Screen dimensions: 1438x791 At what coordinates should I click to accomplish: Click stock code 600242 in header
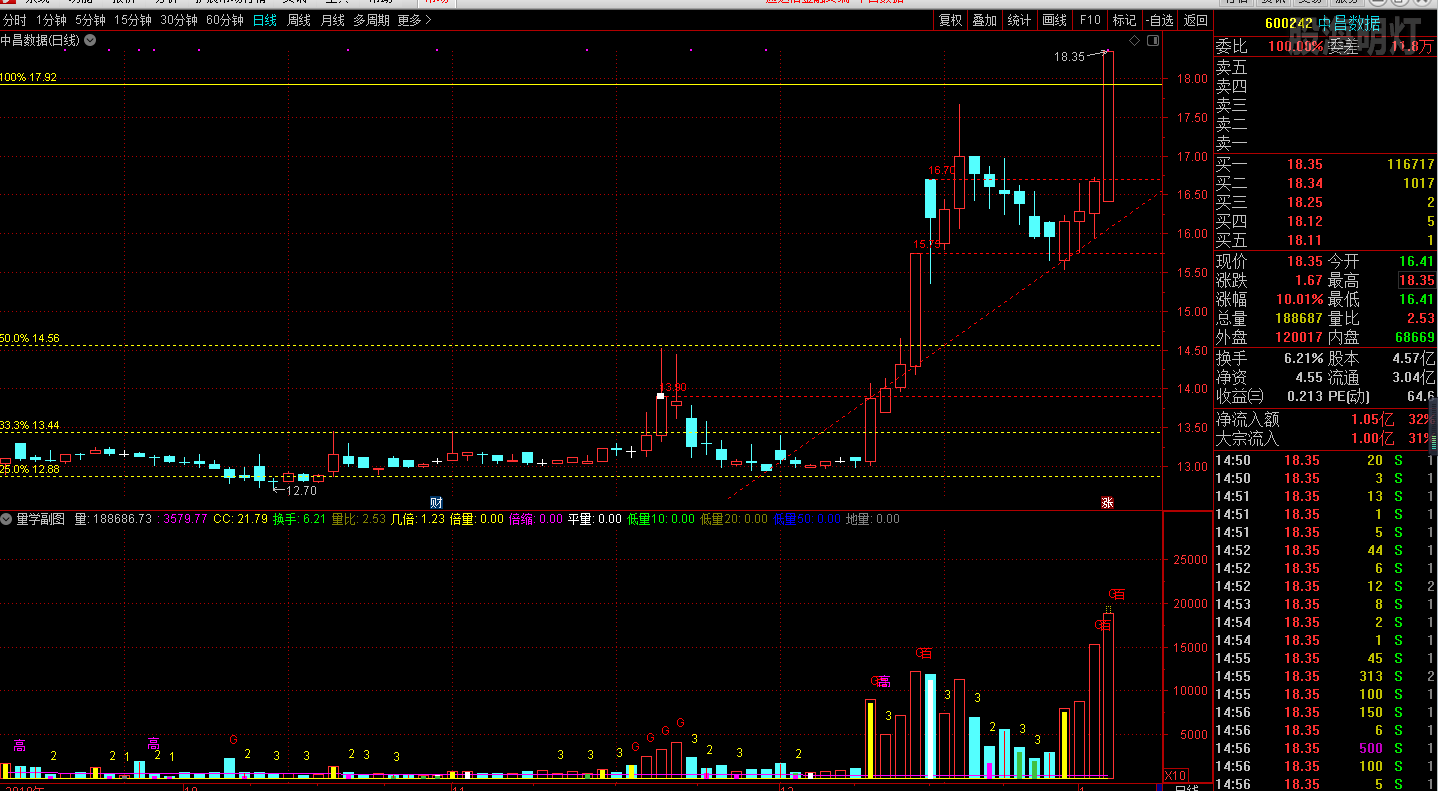tap(1288, 24)
